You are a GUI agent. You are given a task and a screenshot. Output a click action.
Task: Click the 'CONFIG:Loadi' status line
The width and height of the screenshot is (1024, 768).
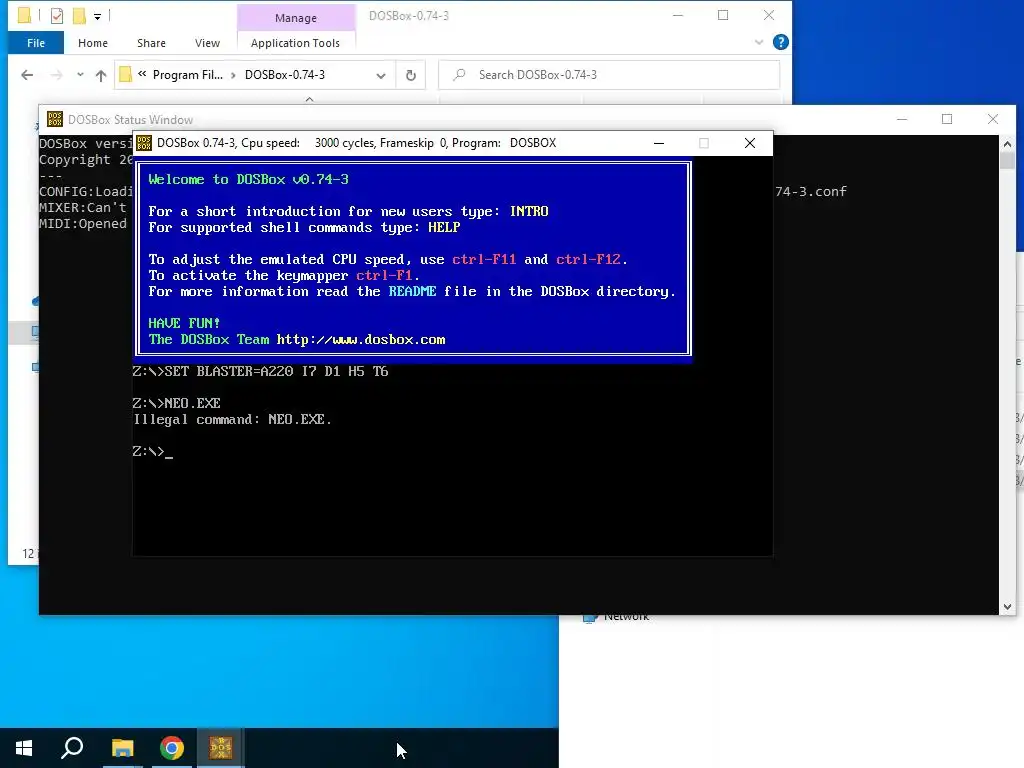click(x=86, y=191)
